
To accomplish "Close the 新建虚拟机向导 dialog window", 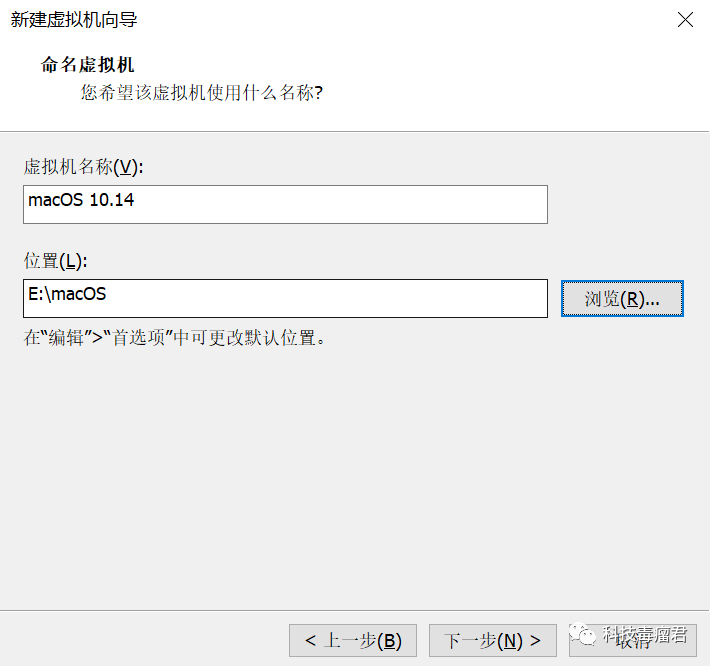I will coord(685,19).
